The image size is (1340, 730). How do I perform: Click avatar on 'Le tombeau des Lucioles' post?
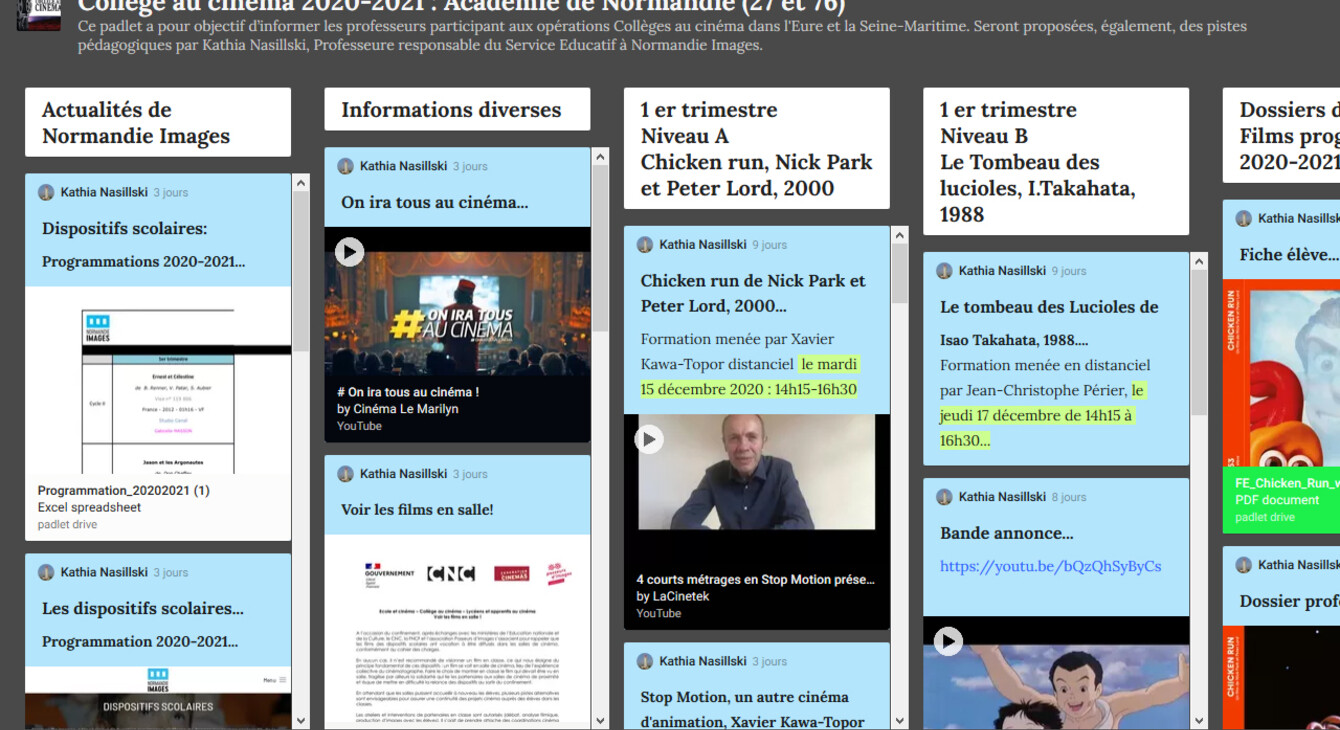tap(944, 271)
